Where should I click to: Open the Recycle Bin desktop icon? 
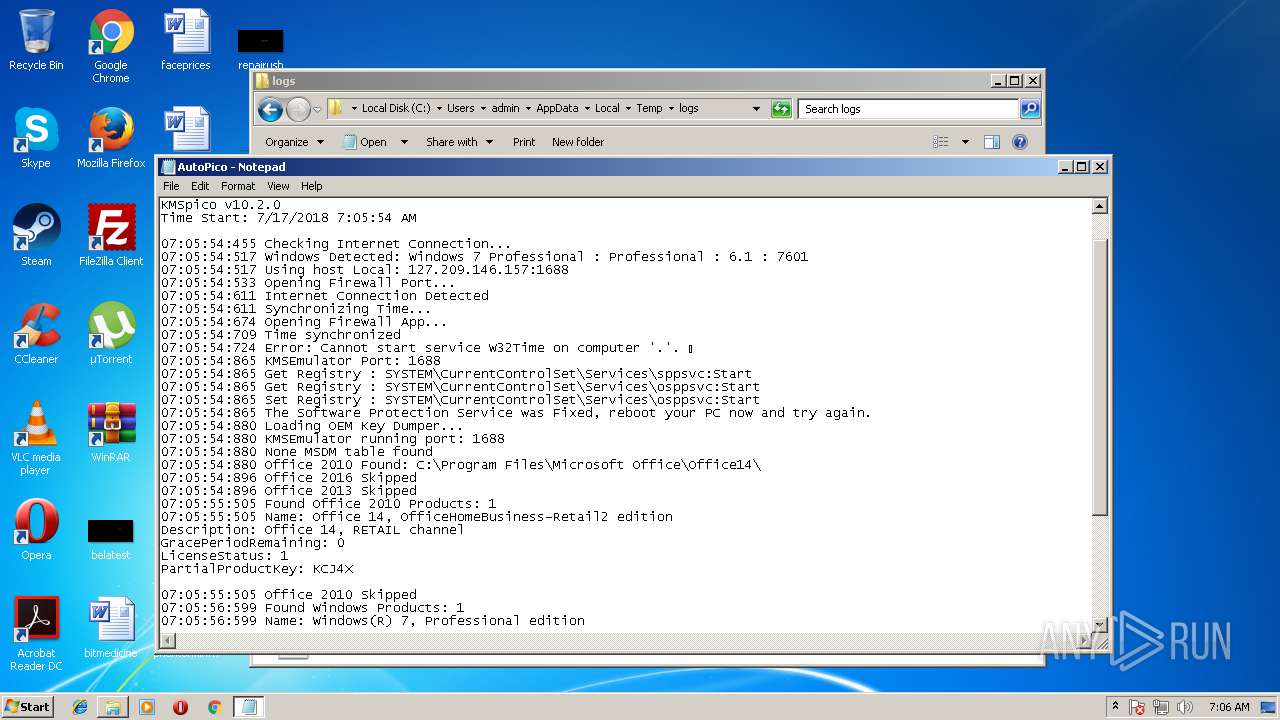pos(36,40)
